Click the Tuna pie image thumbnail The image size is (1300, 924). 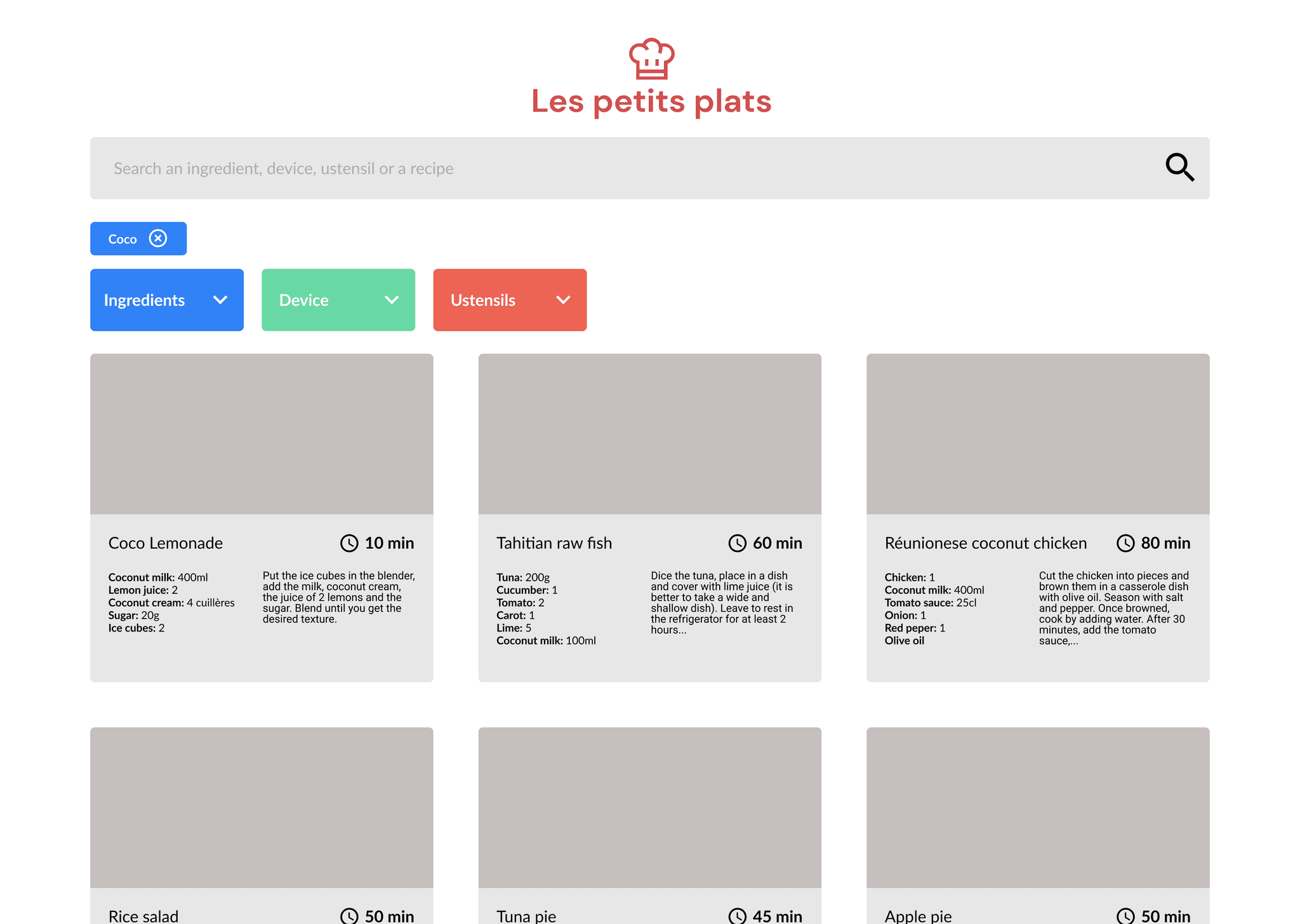pos(649,807)
